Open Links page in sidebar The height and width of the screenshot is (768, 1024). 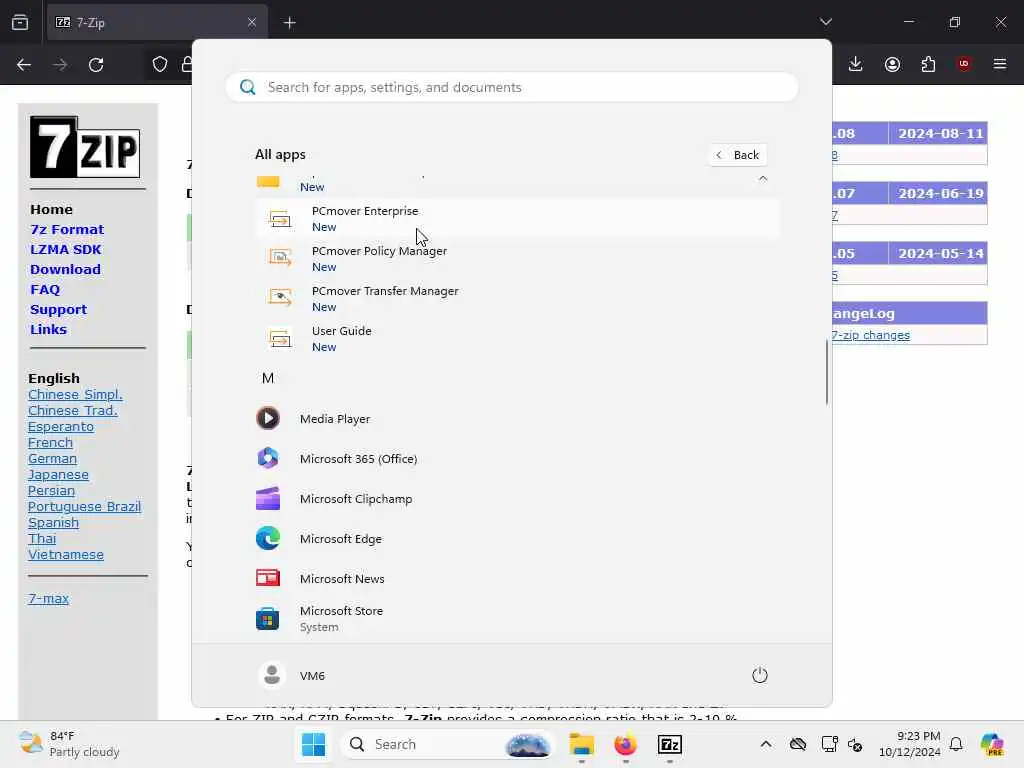(x=48, y=329)
